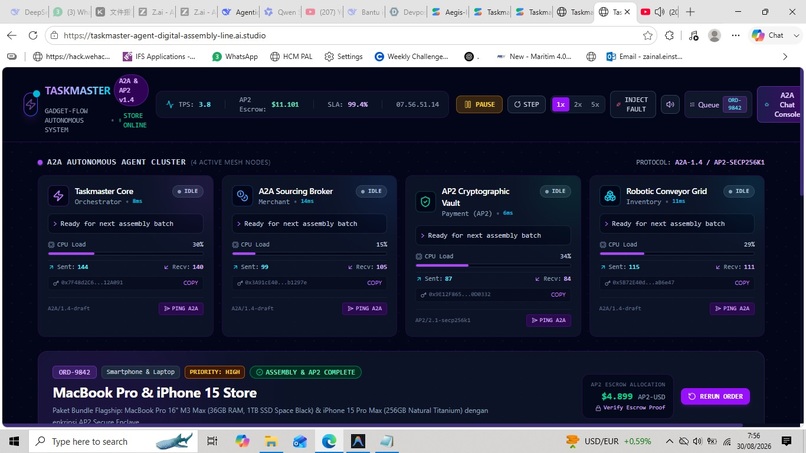Open the Copilot Chat button
The height and width of the screenshot is (453, 806).
770,35
